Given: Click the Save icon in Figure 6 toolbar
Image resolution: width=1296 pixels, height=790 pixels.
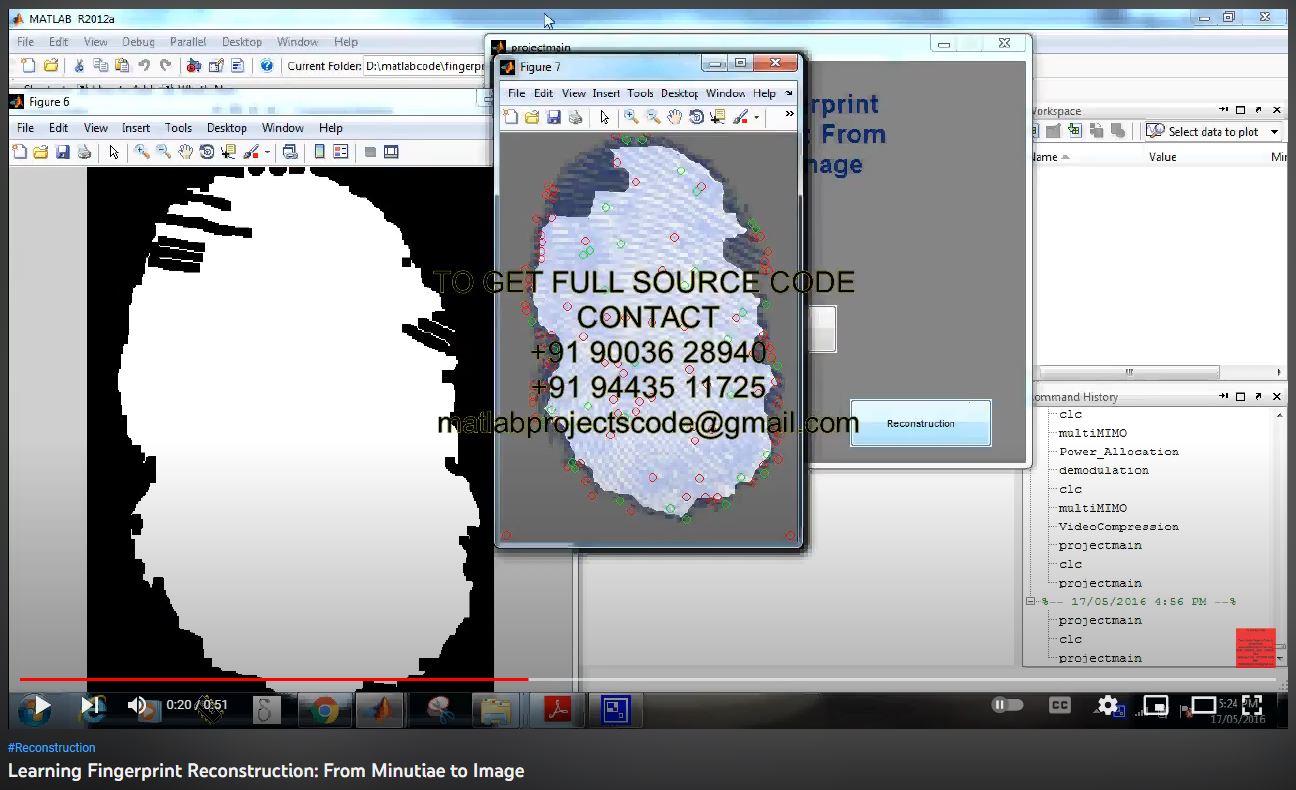Looking at the screenshot, I should (62, 152).
